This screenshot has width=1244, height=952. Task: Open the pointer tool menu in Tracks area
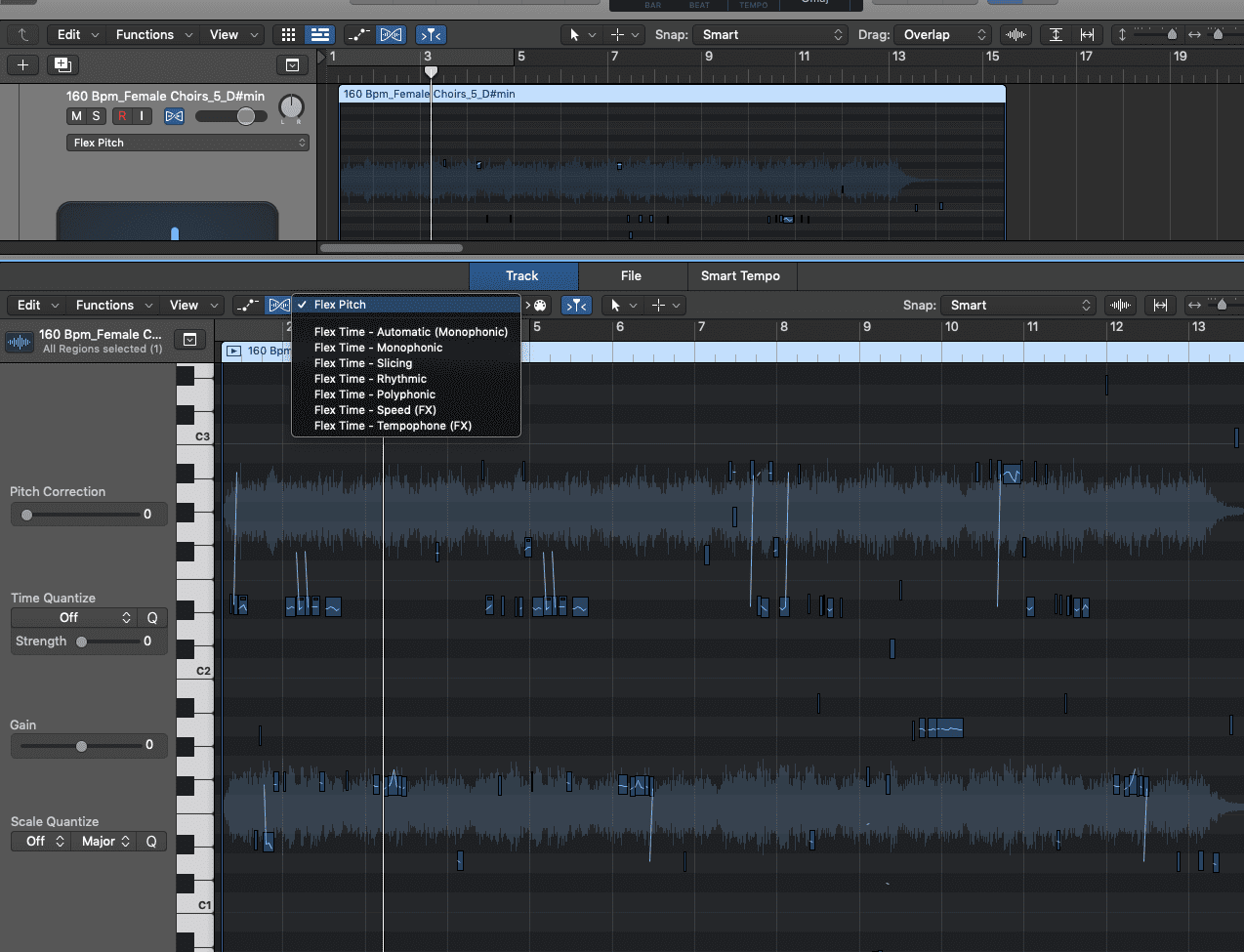[580, 34]
